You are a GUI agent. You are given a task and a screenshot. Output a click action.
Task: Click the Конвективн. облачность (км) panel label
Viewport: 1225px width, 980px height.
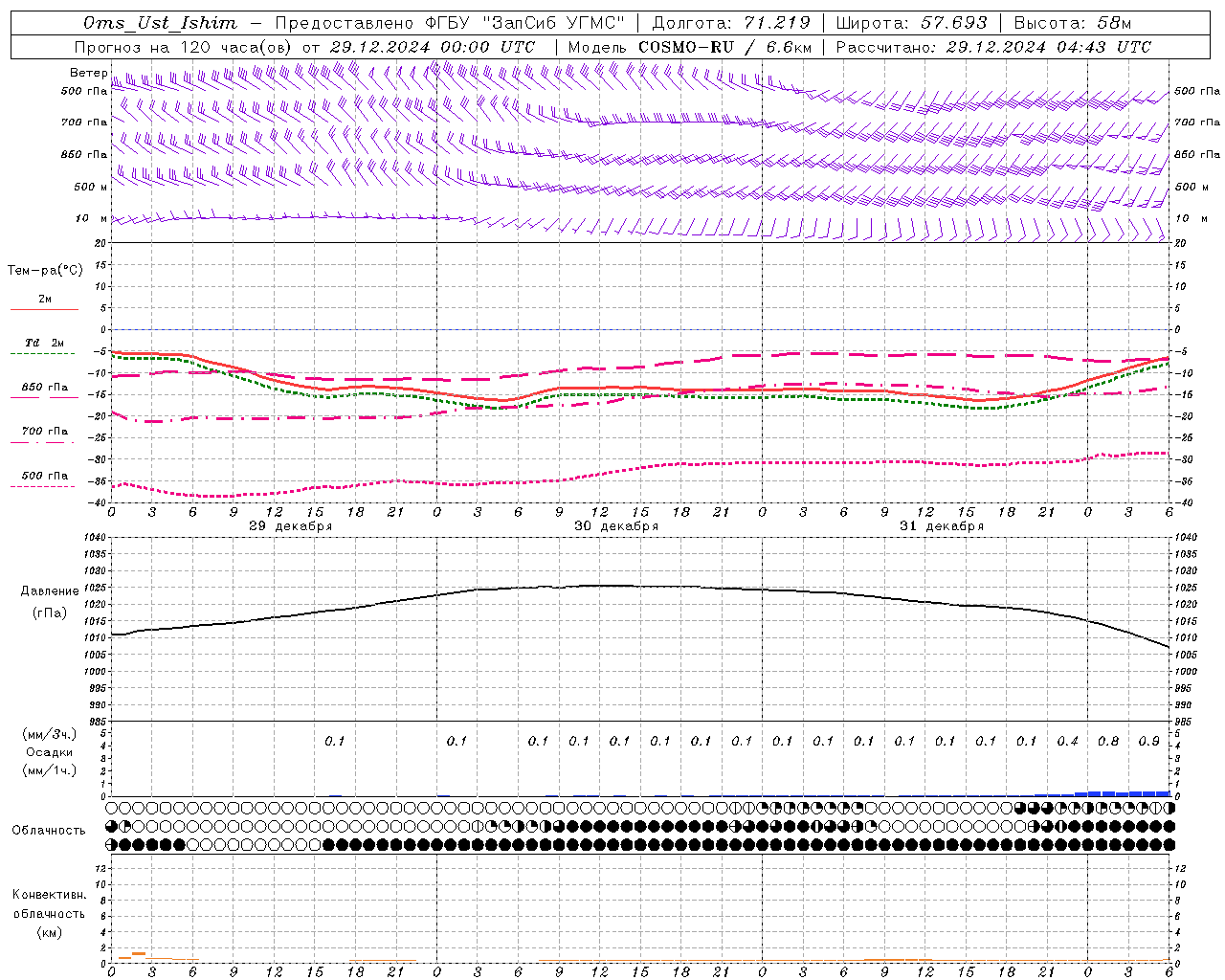pyautogui.click(x=49, y=913)
